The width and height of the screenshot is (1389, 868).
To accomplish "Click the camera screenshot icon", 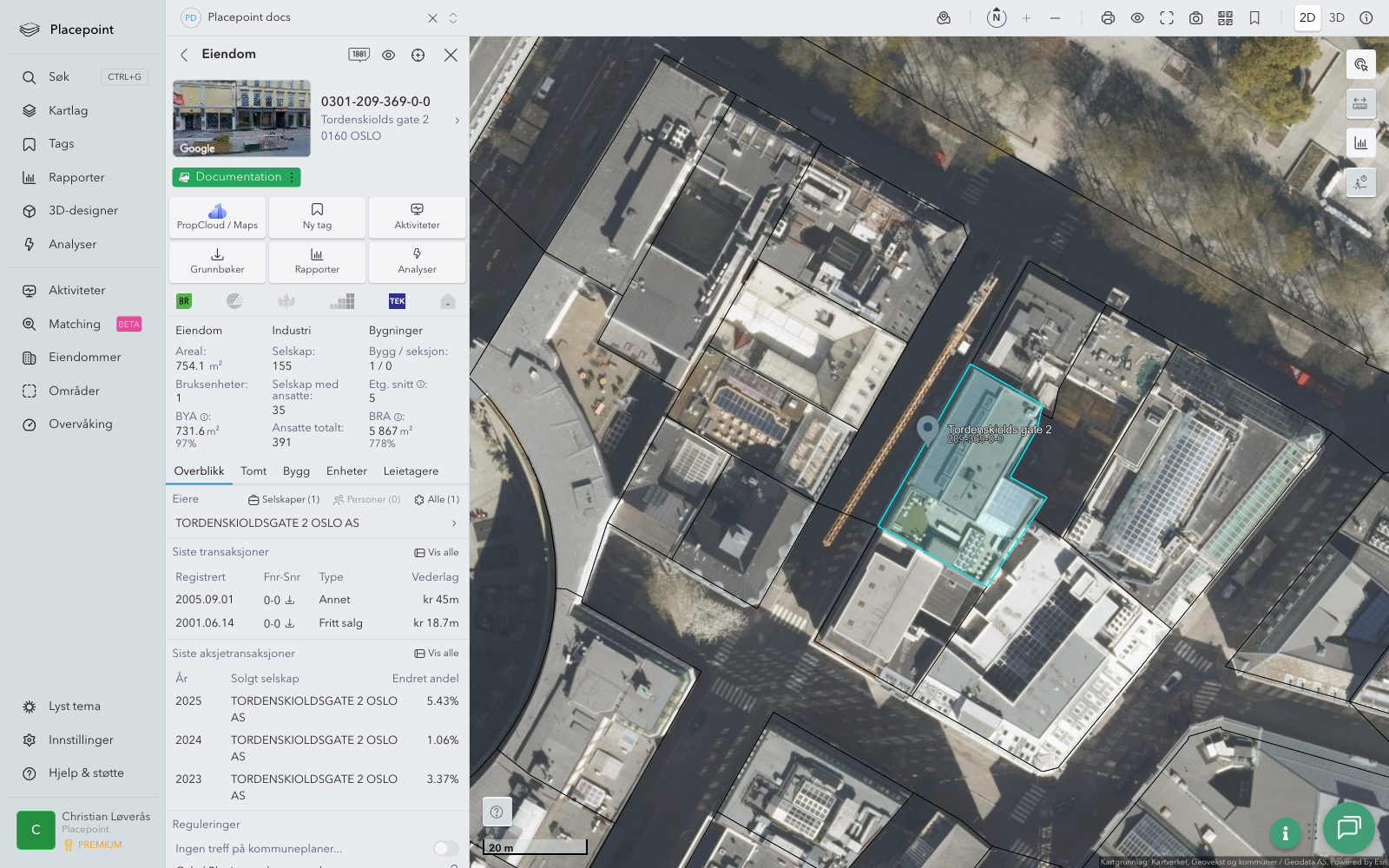I will tap(1195, 18).
